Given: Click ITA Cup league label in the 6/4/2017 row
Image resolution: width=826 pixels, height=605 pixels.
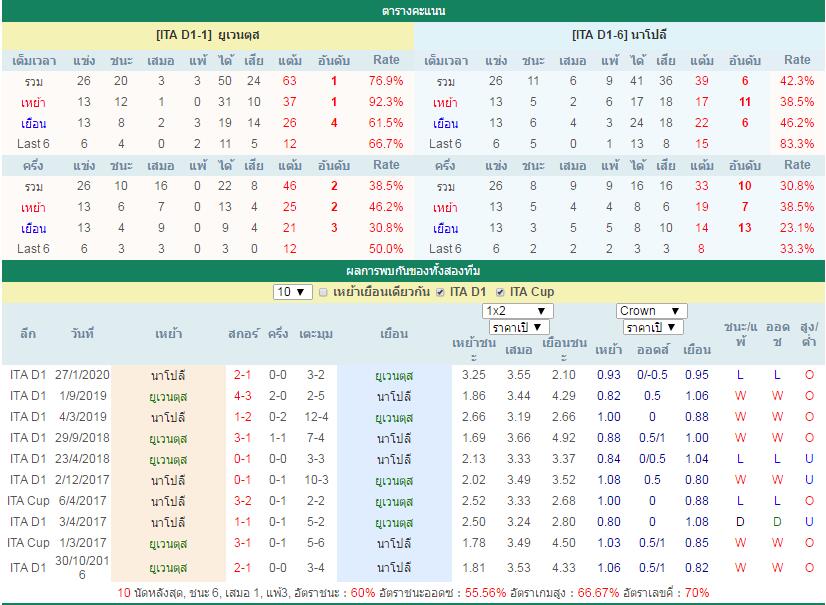Looking at the screenshot, I should [x=28, y=501].
